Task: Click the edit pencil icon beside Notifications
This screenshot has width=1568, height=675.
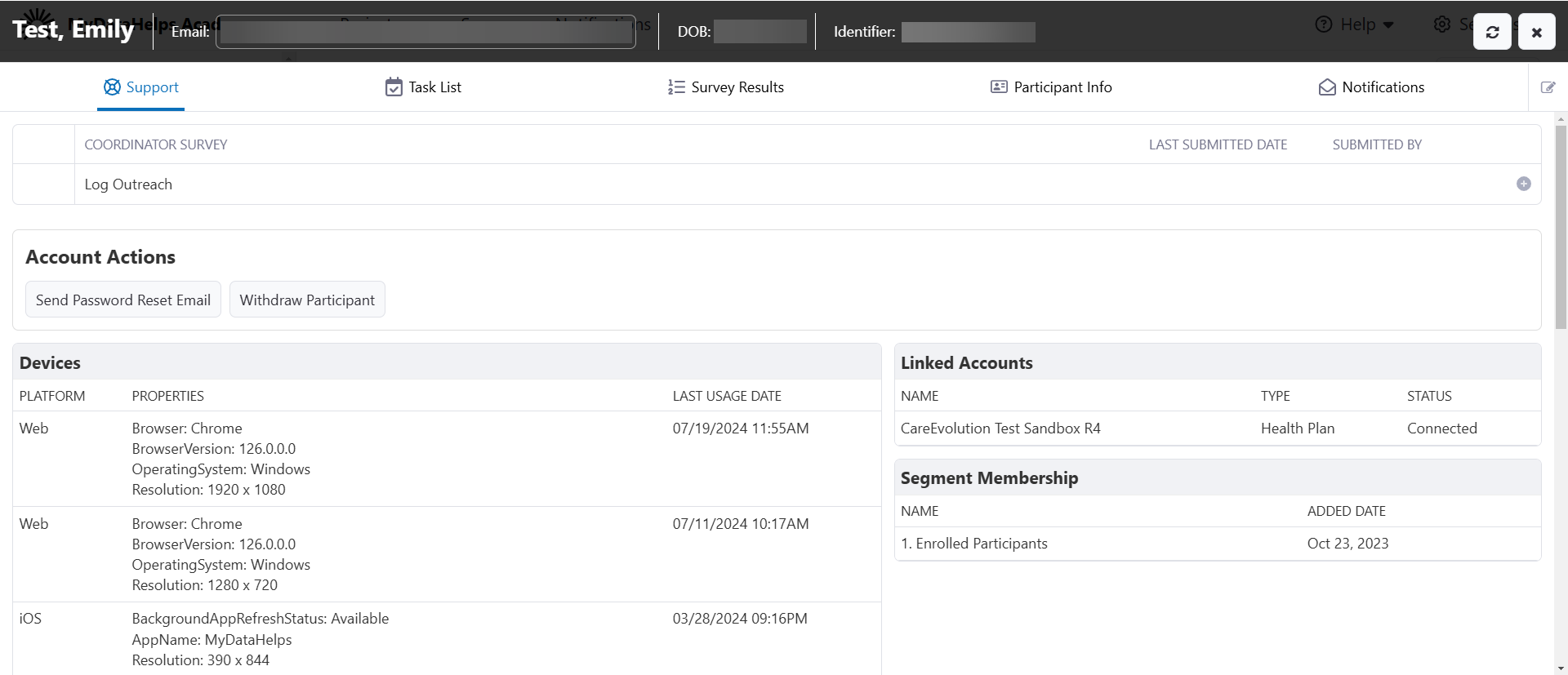Action: (x=1548, y=87)
